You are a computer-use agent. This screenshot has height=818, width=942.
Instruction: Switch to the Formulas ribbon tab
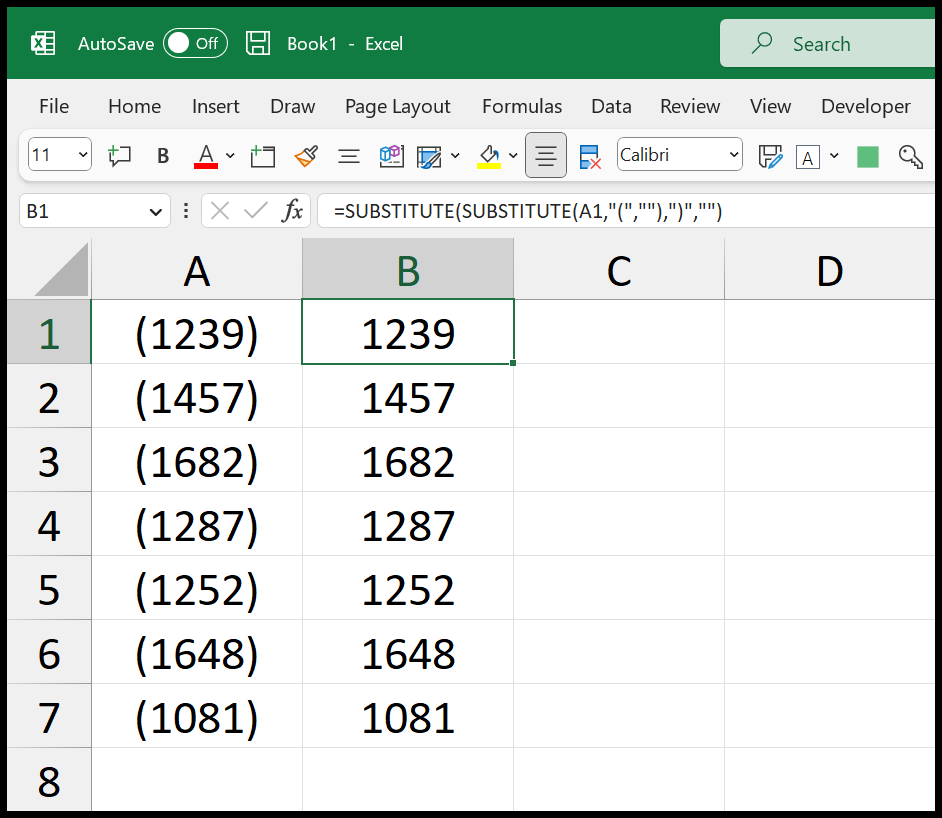[x=521, y=106]
